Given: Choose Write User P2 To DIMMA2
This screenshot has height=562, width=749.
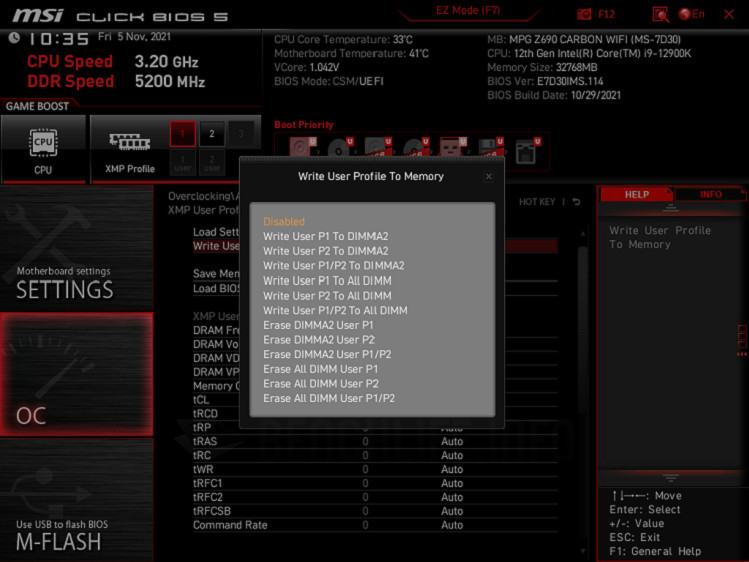Looking at the screenshot, I should point(326,251).
